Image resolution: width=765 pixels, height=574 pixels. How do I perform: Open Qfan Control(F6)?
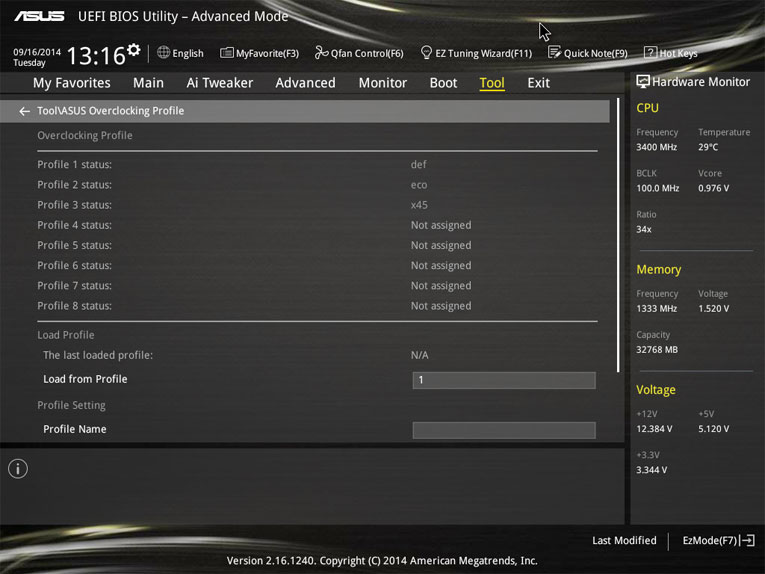tap(359, 53)
